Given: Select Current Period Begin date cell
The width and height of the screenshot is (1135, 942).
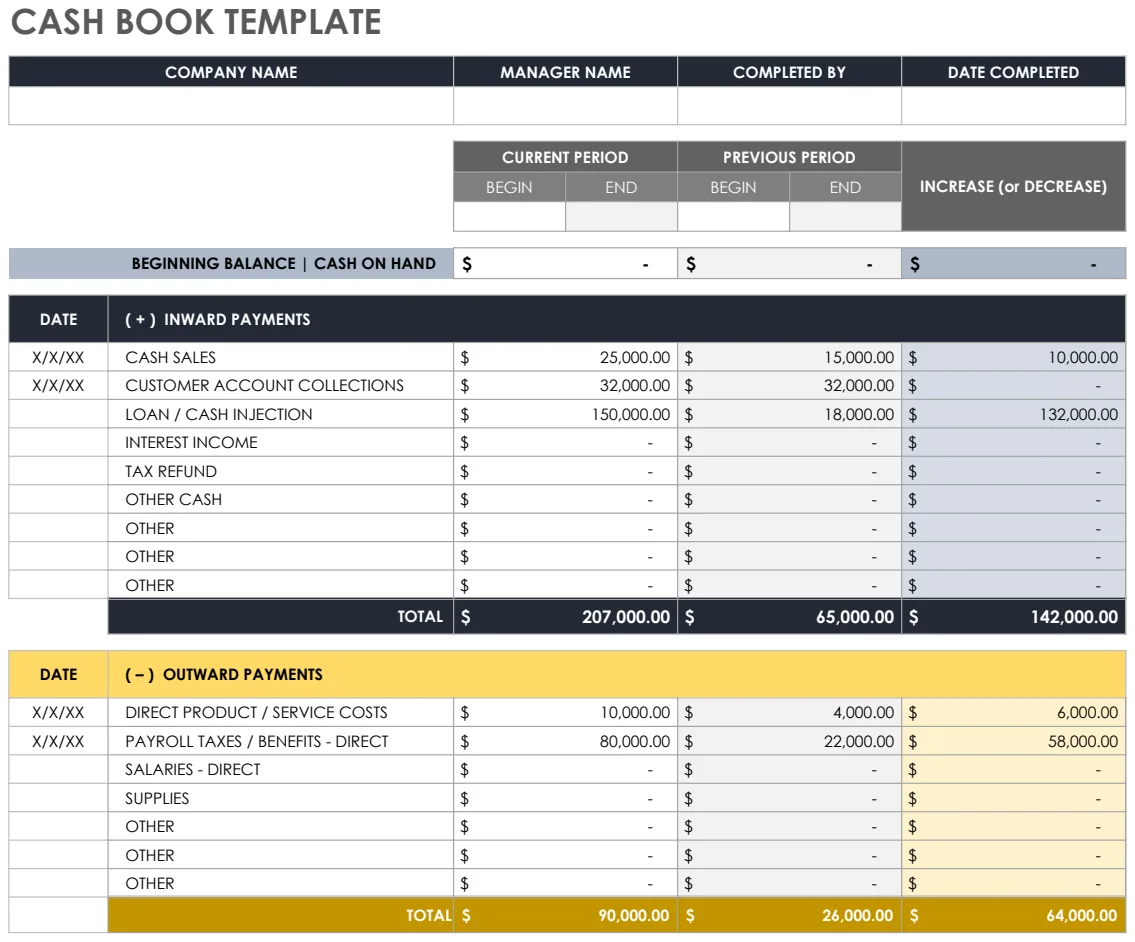Looking at the screenshot, I should pos(510,216).
